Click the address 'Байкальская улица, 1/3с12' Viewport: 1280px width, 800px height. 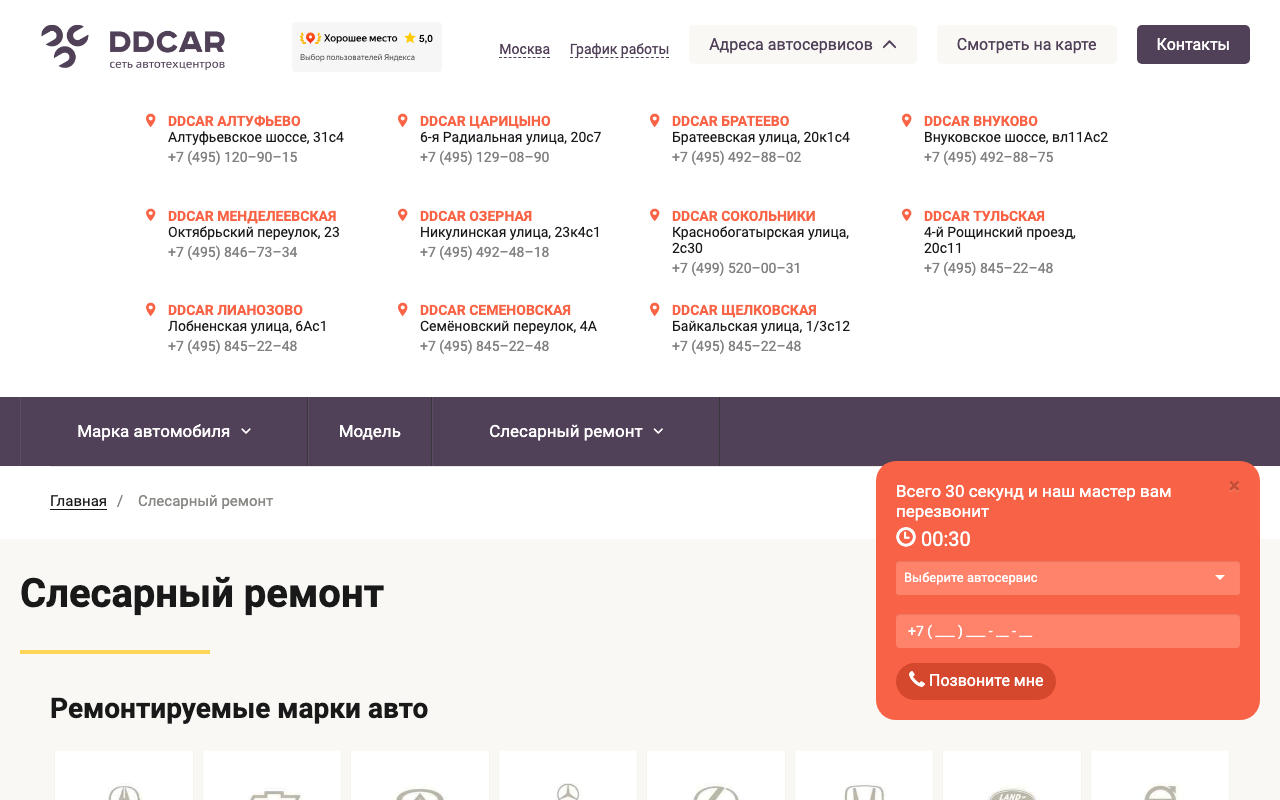pos(761,326)
